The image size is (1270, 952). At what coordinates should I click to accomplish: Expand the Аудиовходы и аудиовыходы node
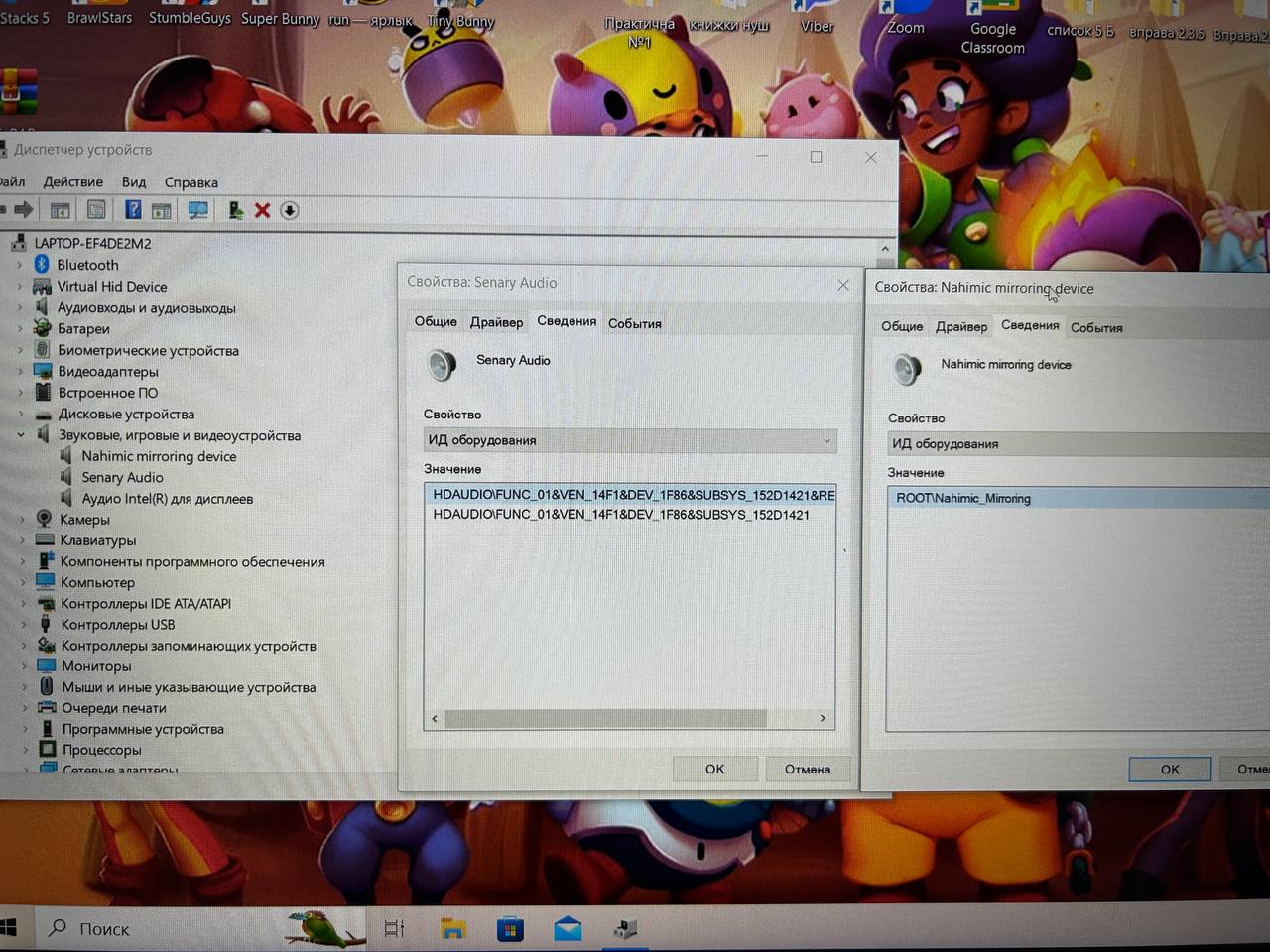tap(19, 307)
